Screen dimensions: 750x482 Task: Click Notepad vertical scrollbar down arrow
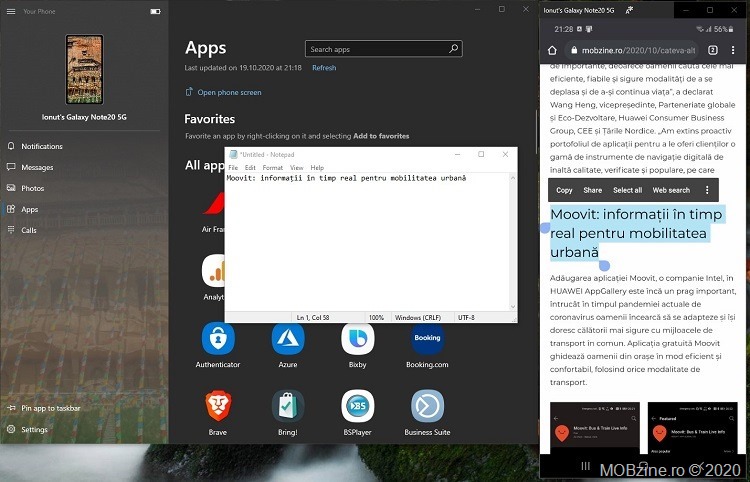pyautogui.click(x=513, y=307)
